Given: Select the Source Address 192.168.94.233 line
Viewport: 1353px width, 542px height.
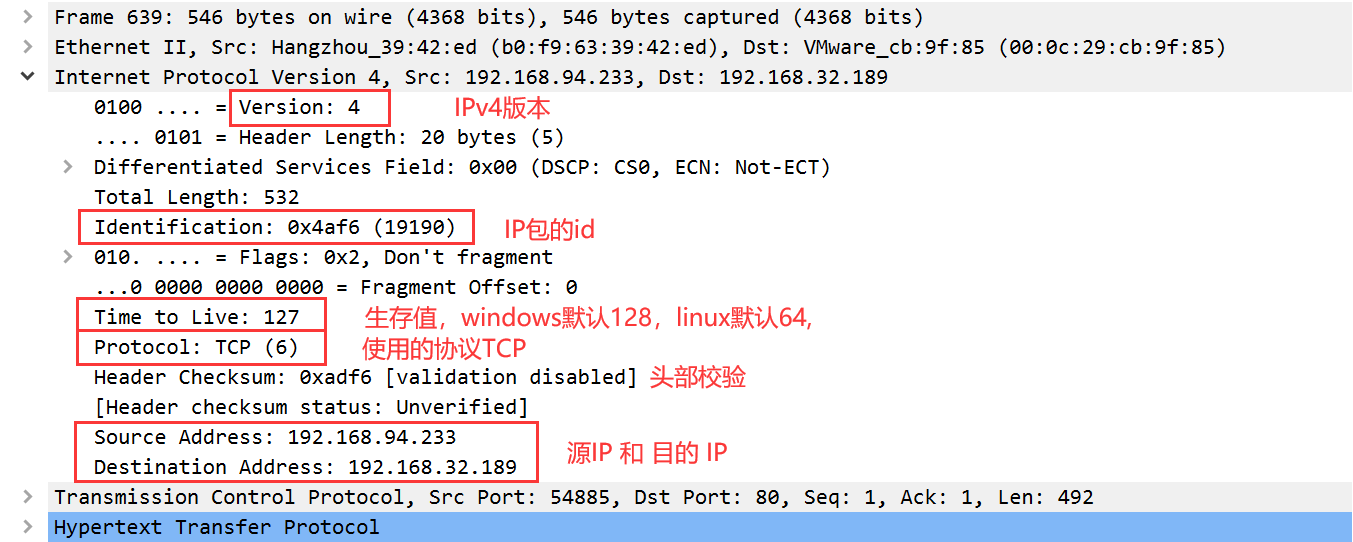Looking at the screenshot, I should click(274, 437).
